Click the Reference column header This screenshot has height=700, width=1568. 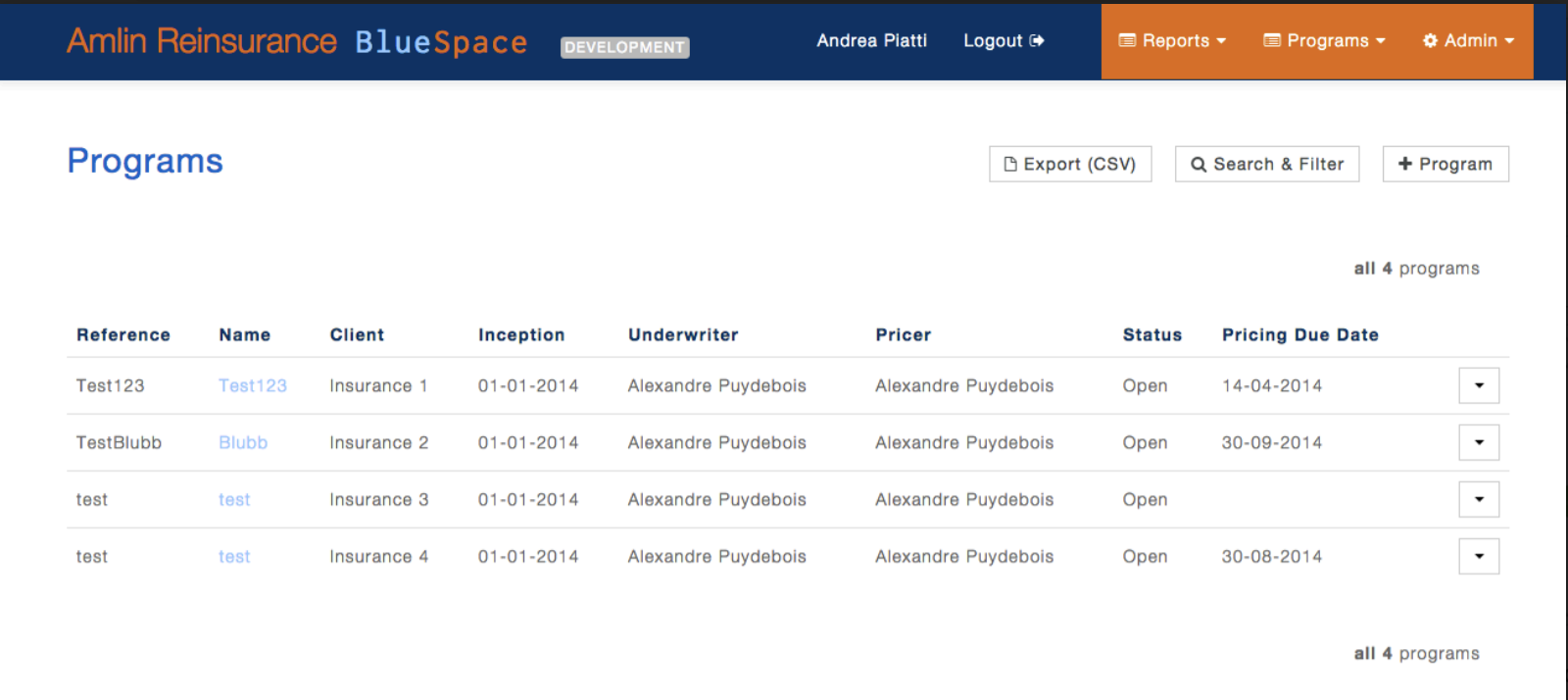[x=123, y=334]
